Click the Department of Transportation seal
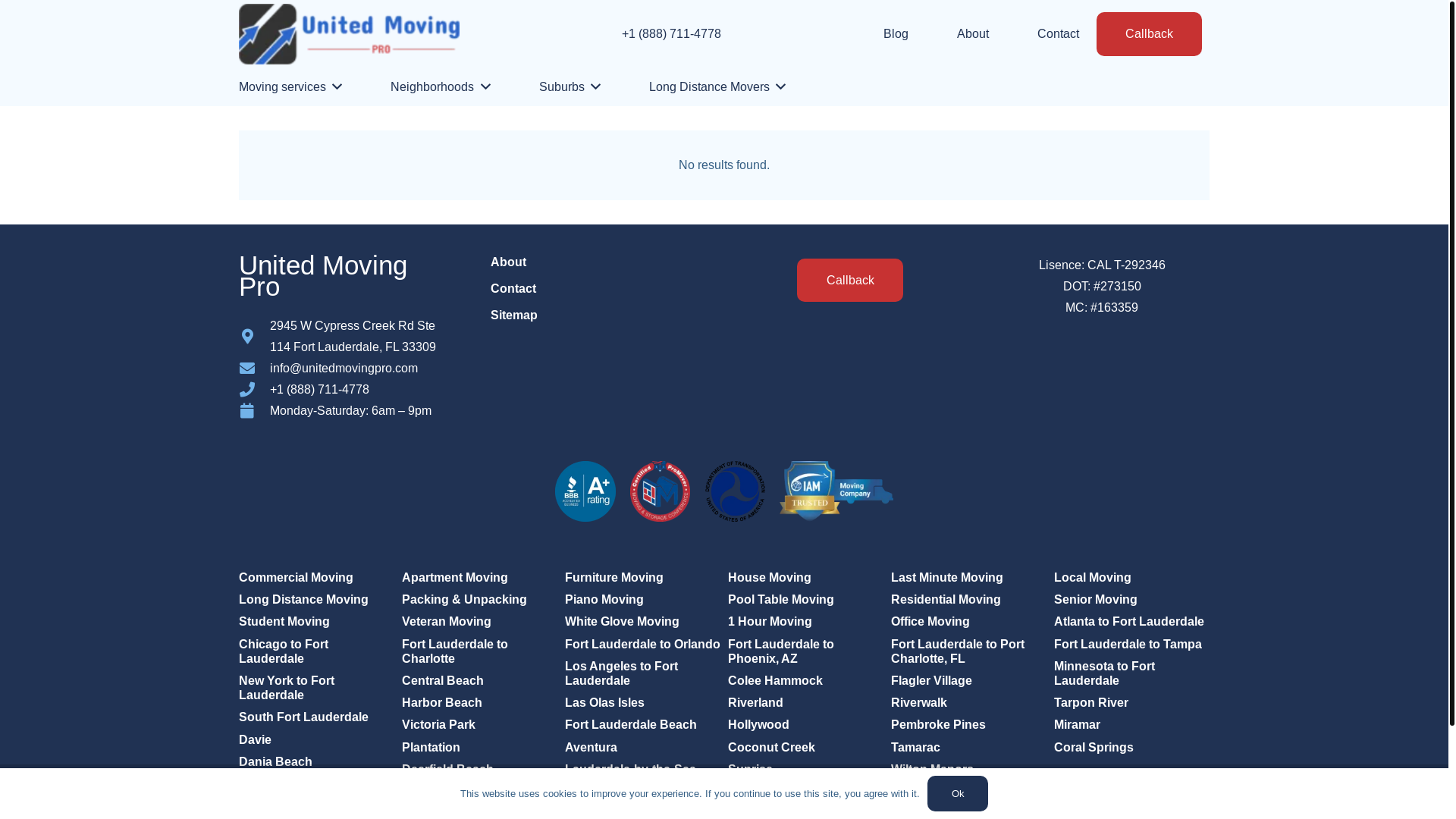Image resolution: width=1456 pixels, height=819 pixels. click(736, 491)
